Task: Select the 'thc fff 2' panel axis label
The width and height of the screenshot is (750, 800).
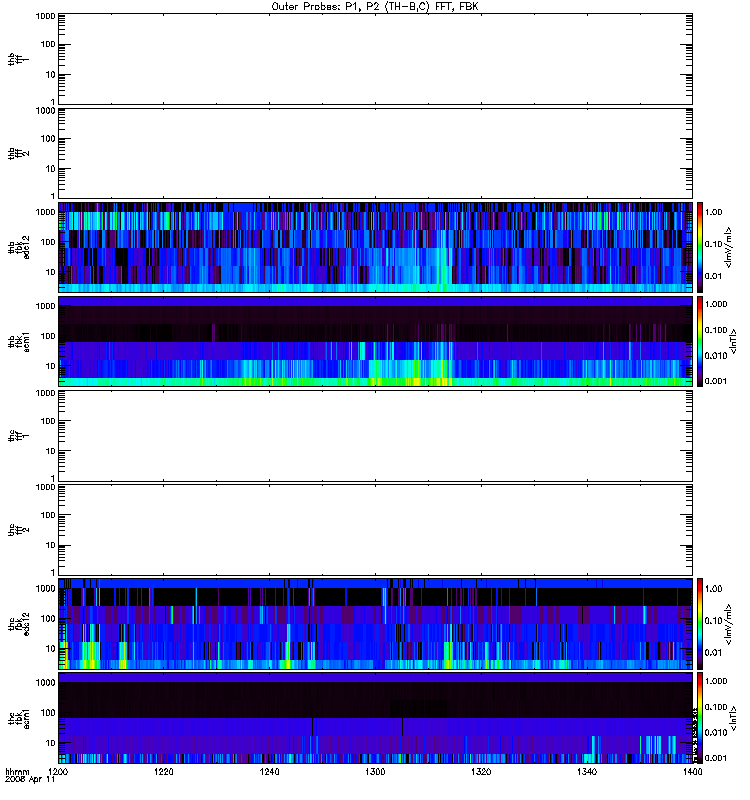Action: (x=18, y=530)
